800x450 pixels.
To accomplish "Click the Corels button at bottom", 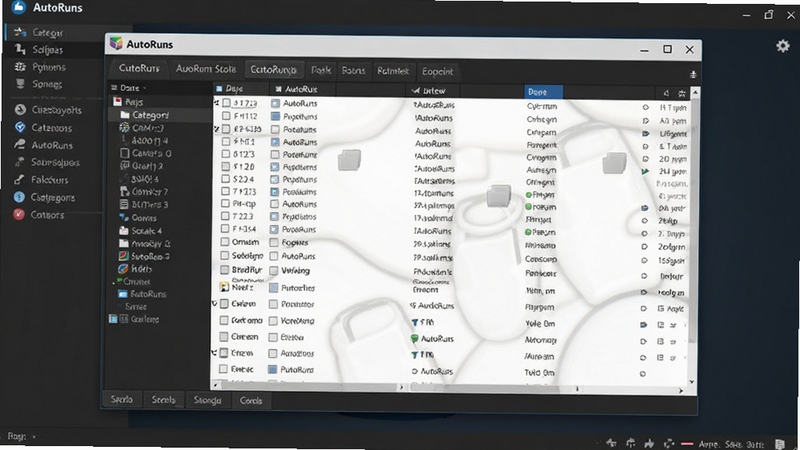I will (x=251, y=401).
